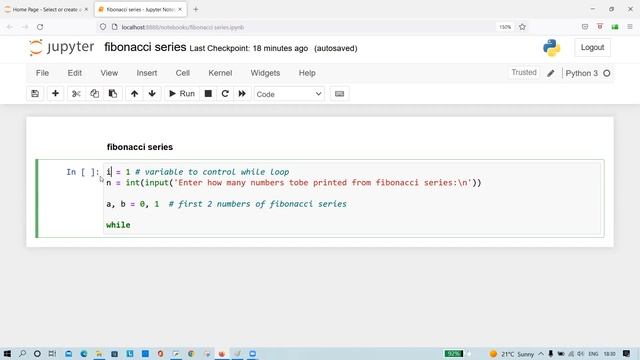Screen dimensions: 640x360
Task: Bookmark this page with the star icon
Action: point(522,27)
